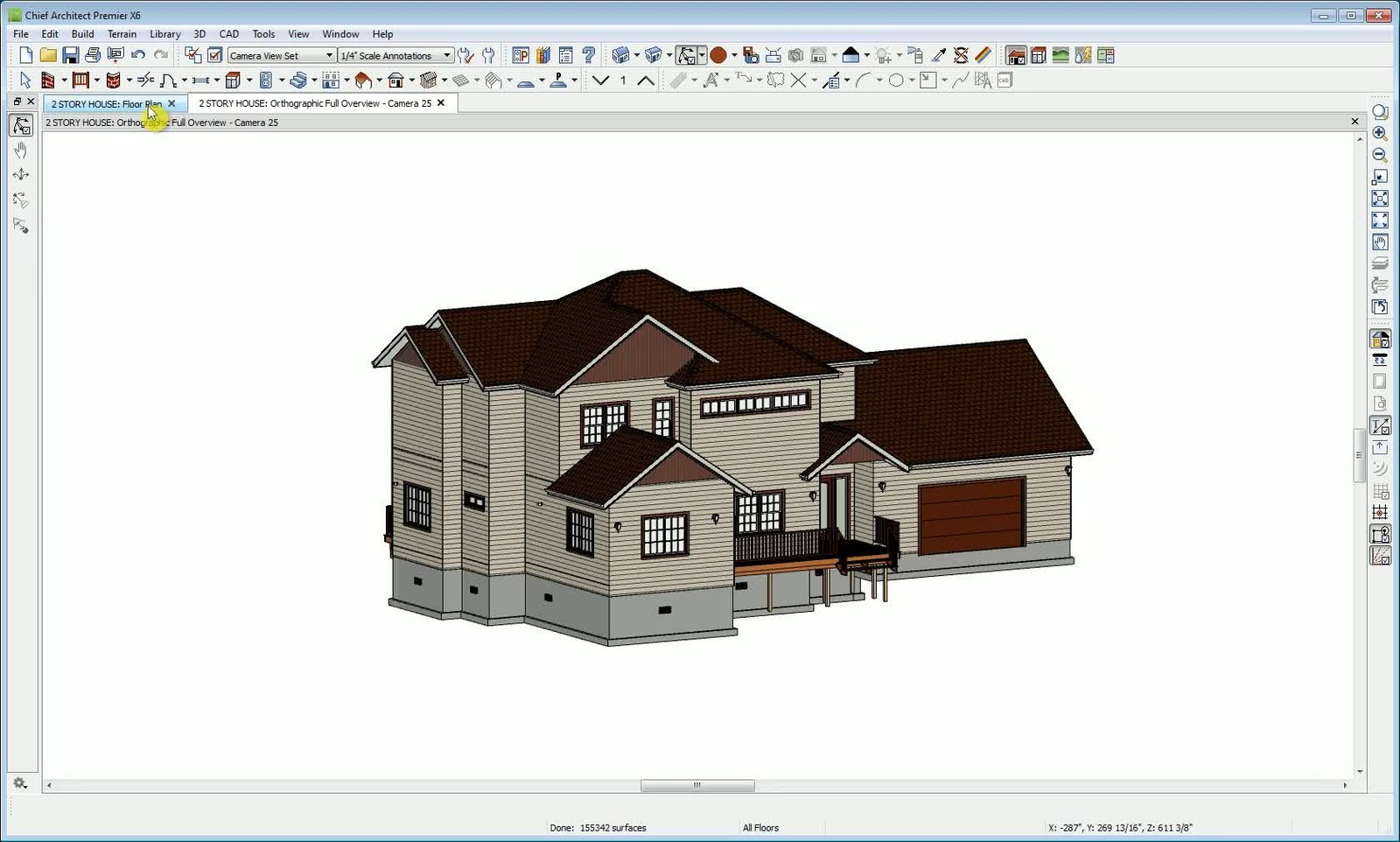Click the Print icon

pyautogui.click(x=93, y=55)
